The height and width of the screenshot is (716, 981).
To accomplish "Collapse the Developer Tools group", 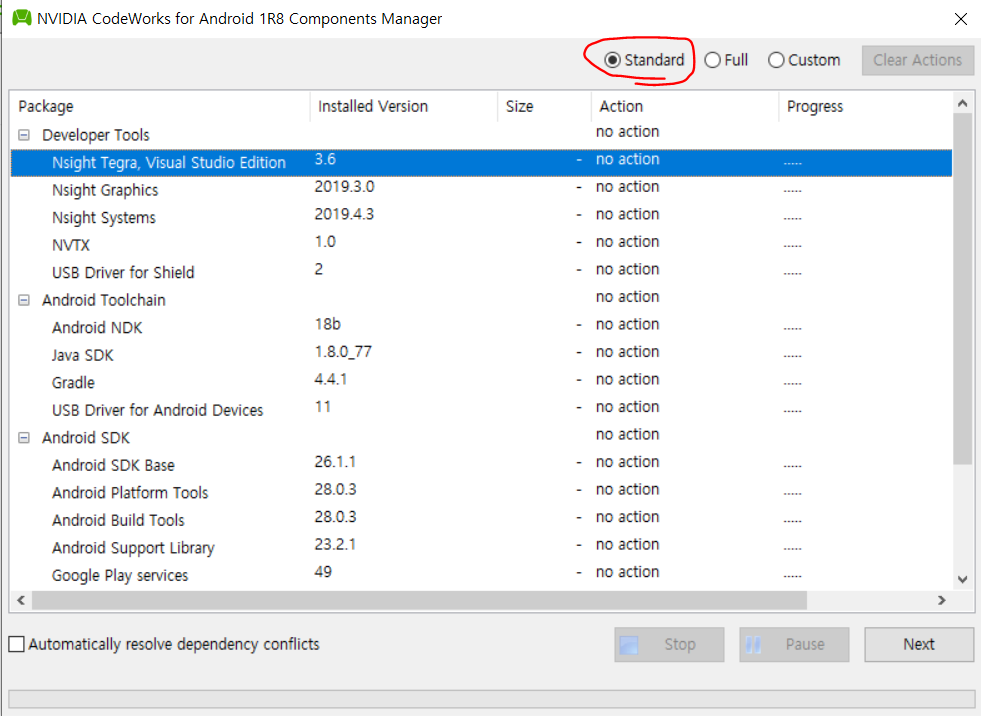I will tap(24, 135).
